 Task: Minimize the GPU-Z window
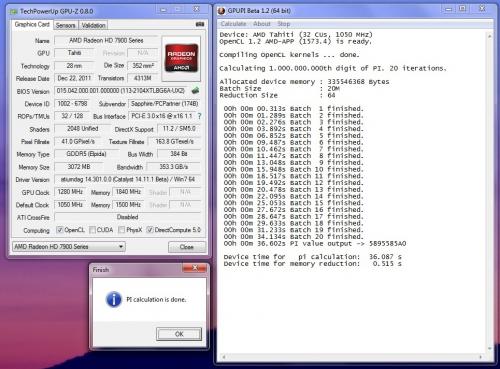[163, 10]
